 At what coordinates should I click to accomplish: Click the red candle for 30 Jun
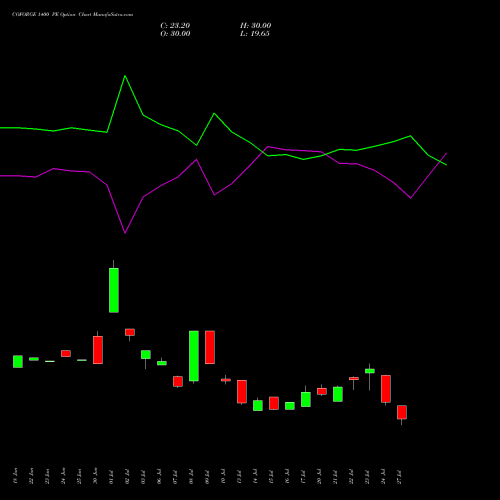98,350
